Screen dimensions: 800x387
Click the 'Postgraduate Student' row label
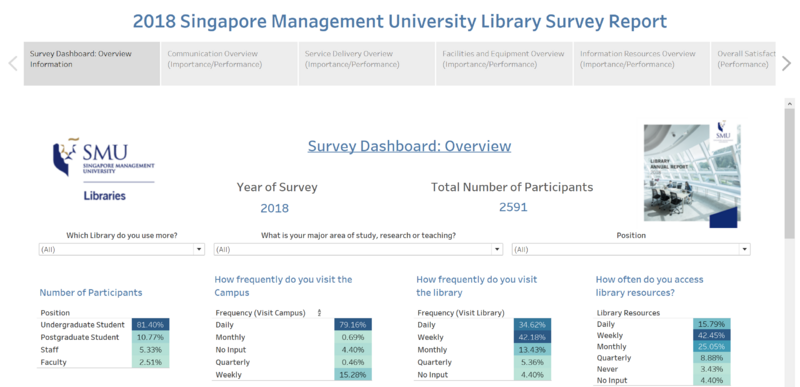[x=80, y=337]
